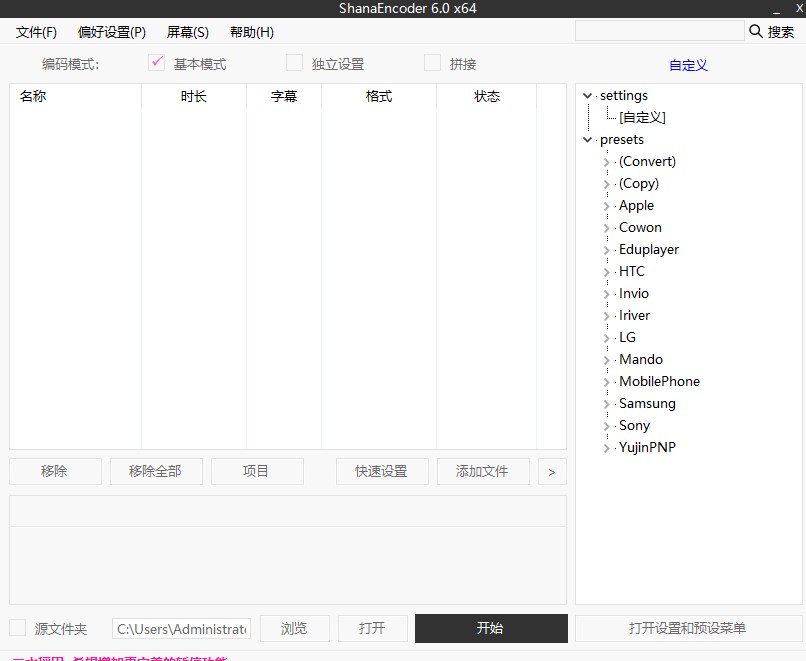Enable the 拼接 mode
This screenshot has width=806, height=661.
point(431,61)
